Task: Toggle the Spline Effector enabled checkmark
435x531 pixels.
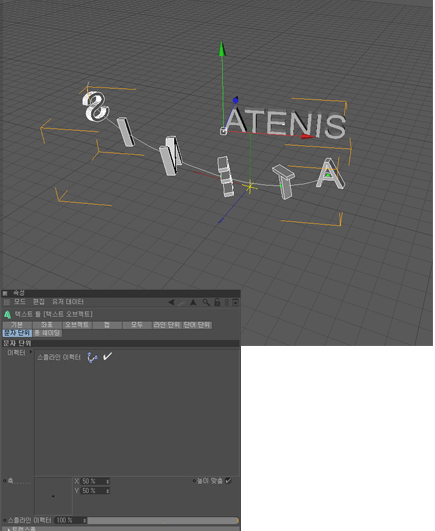Action: 107,356
